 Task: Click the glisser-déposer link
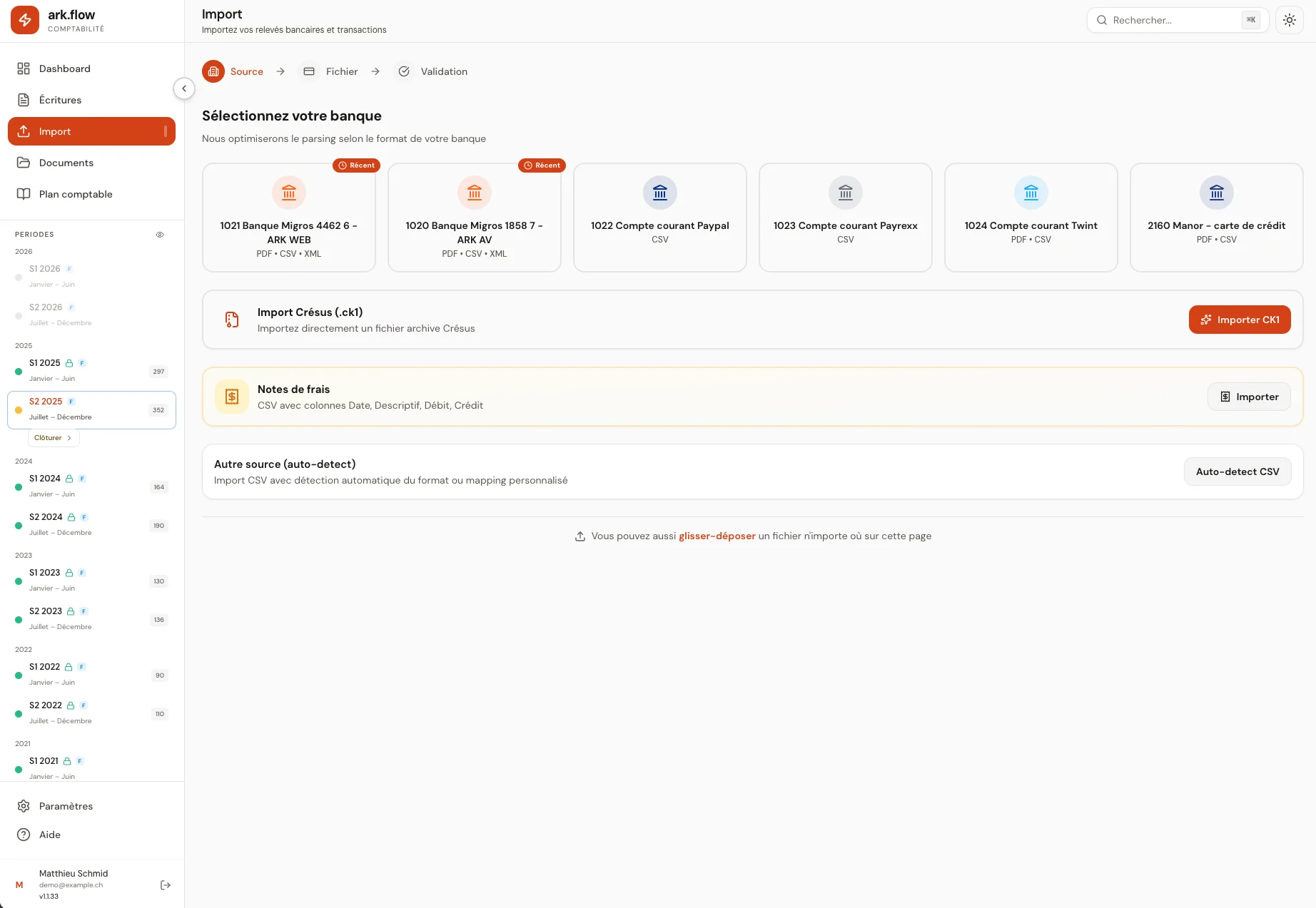(x=717, y=536)
